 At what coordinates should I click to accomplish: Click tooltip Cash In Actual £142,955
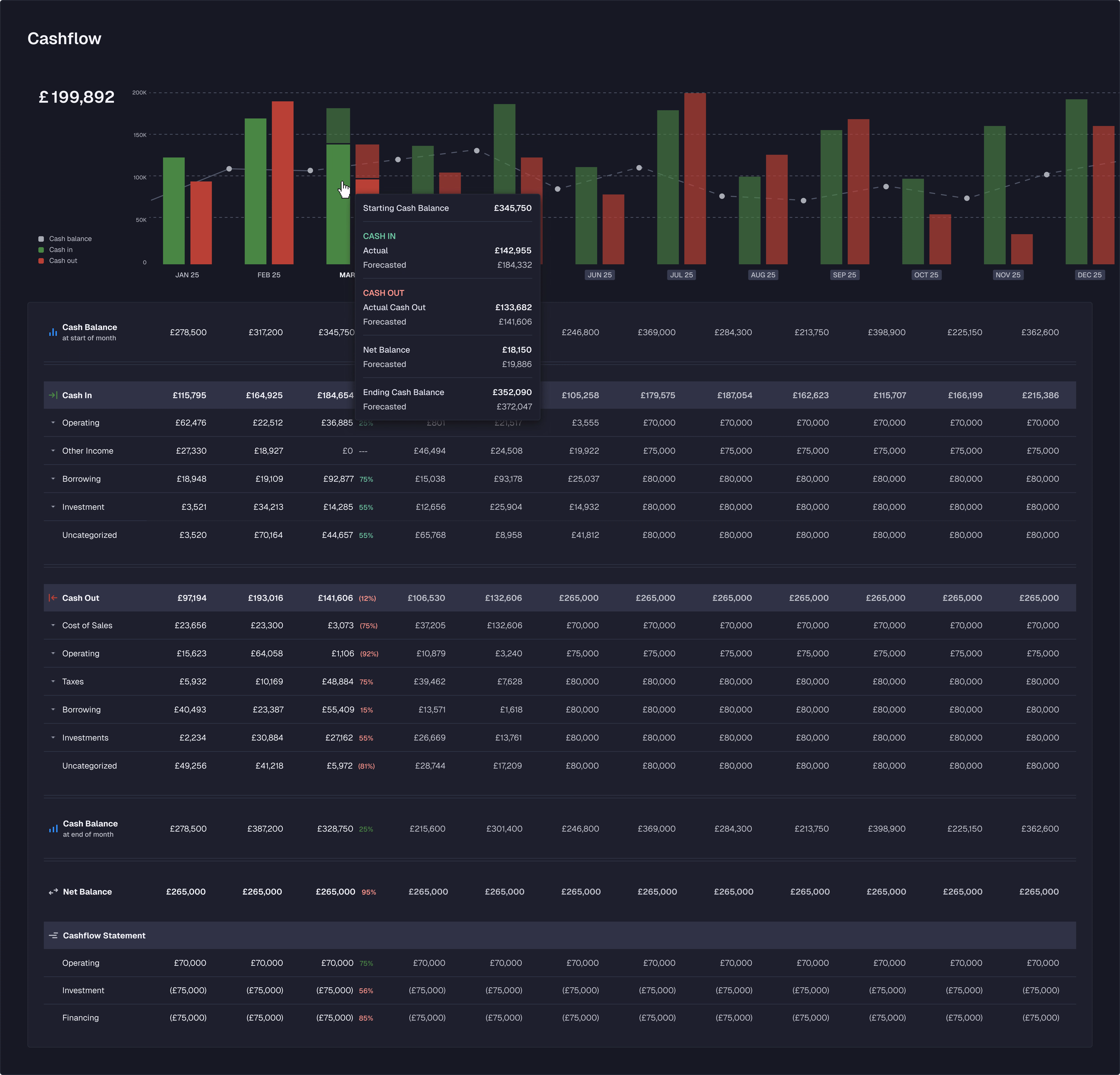pos(447,251)
